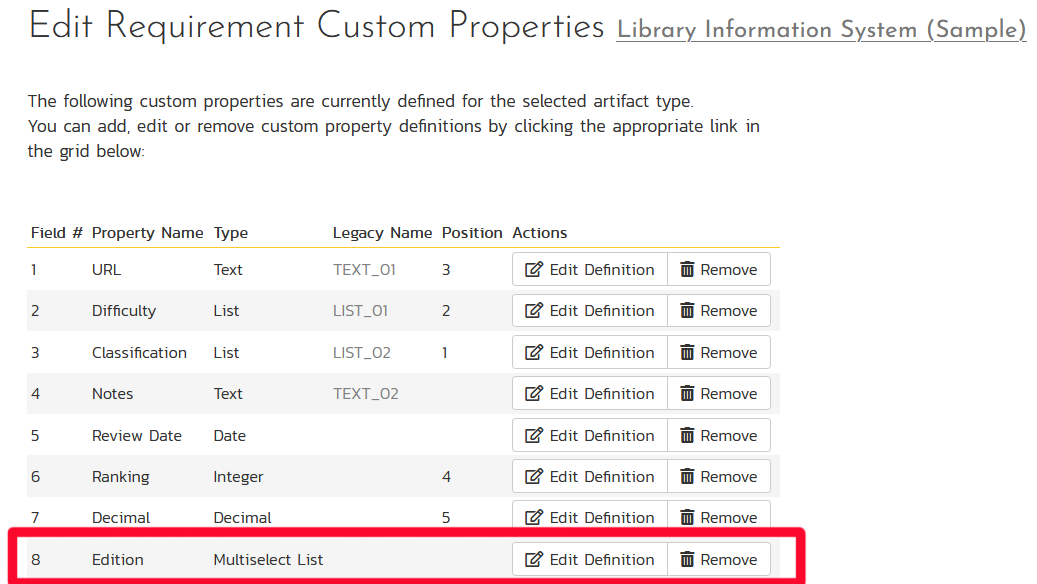Remove the Notes custom property
1037x584 pixels.
point(719,394)
